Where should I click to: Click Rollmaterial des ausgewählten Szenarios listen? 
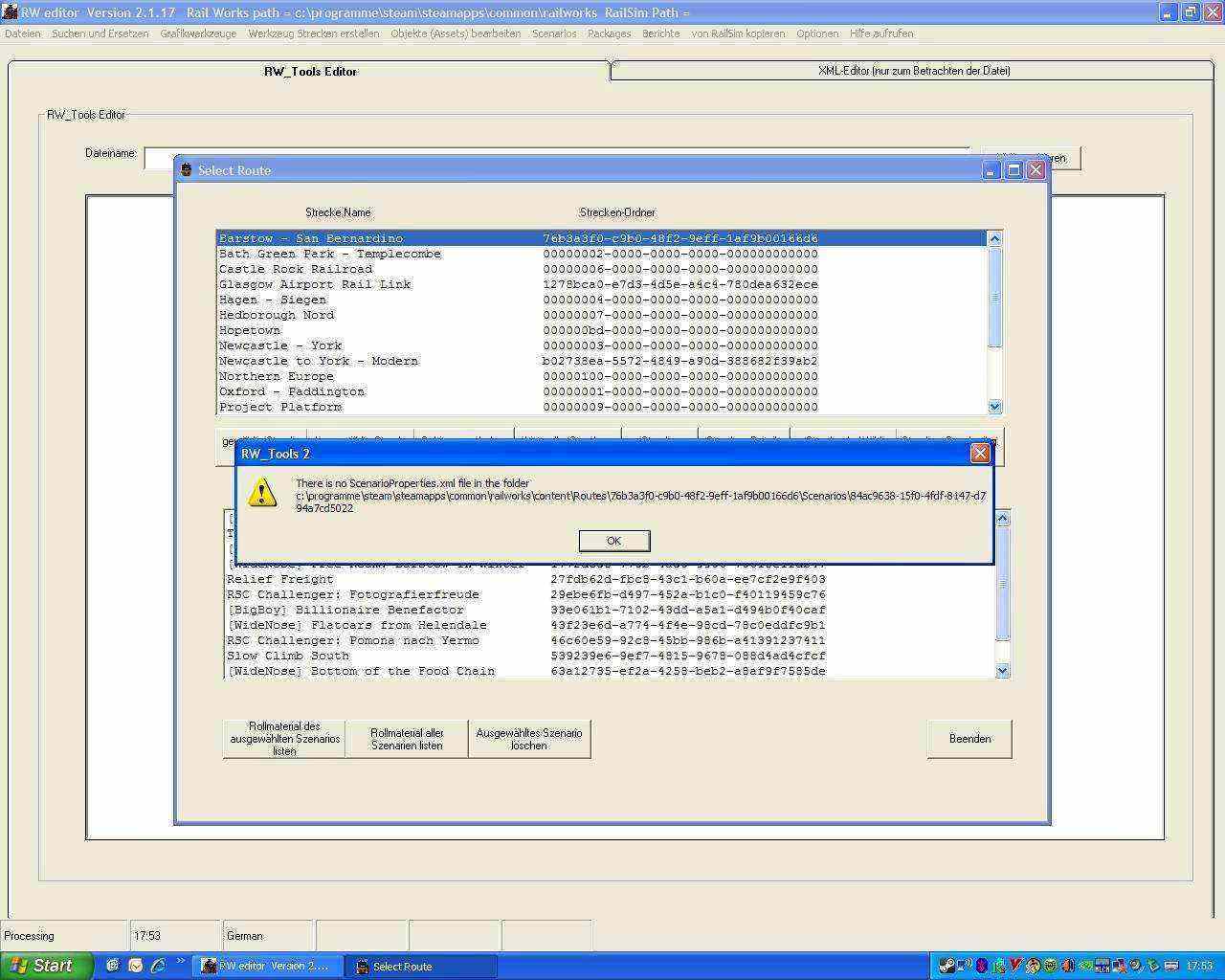tap(284, 739)
